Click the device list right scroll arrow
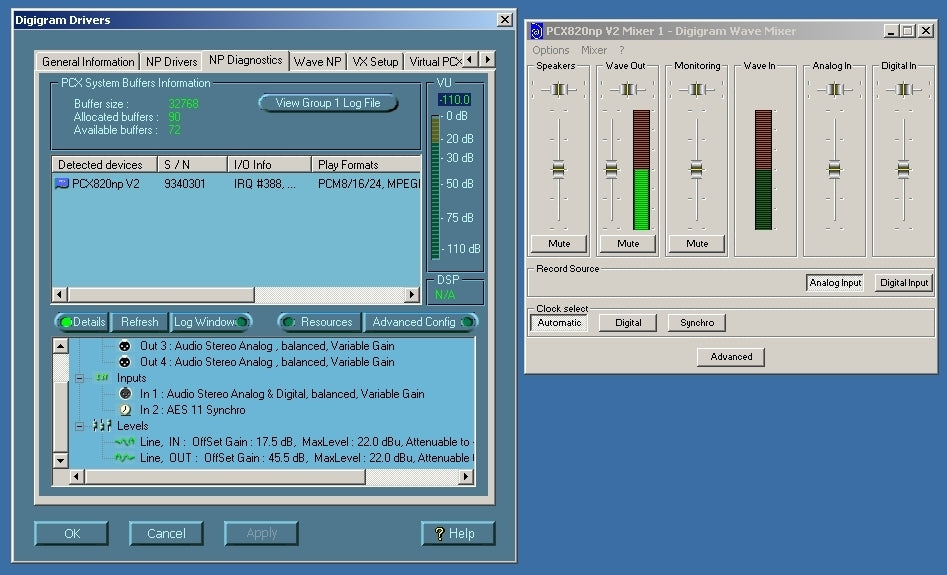Screen dimensions: 947x575 pos(412,294)
